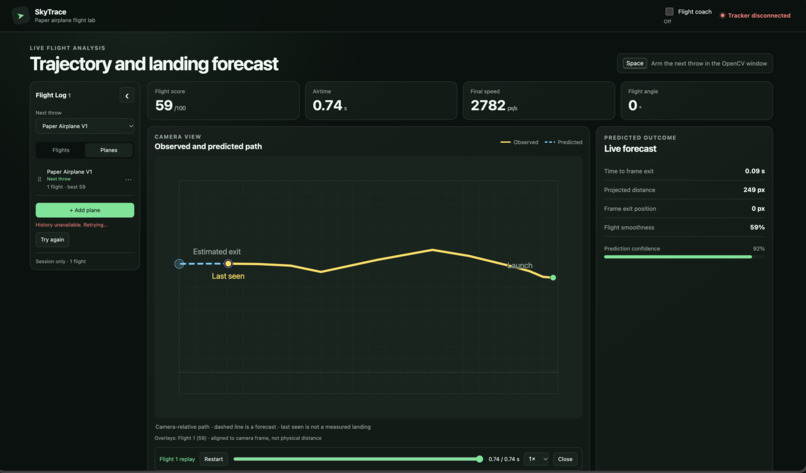
Task: Grab the drag handle for Paper Airplane V1
Action: [40, 179]
